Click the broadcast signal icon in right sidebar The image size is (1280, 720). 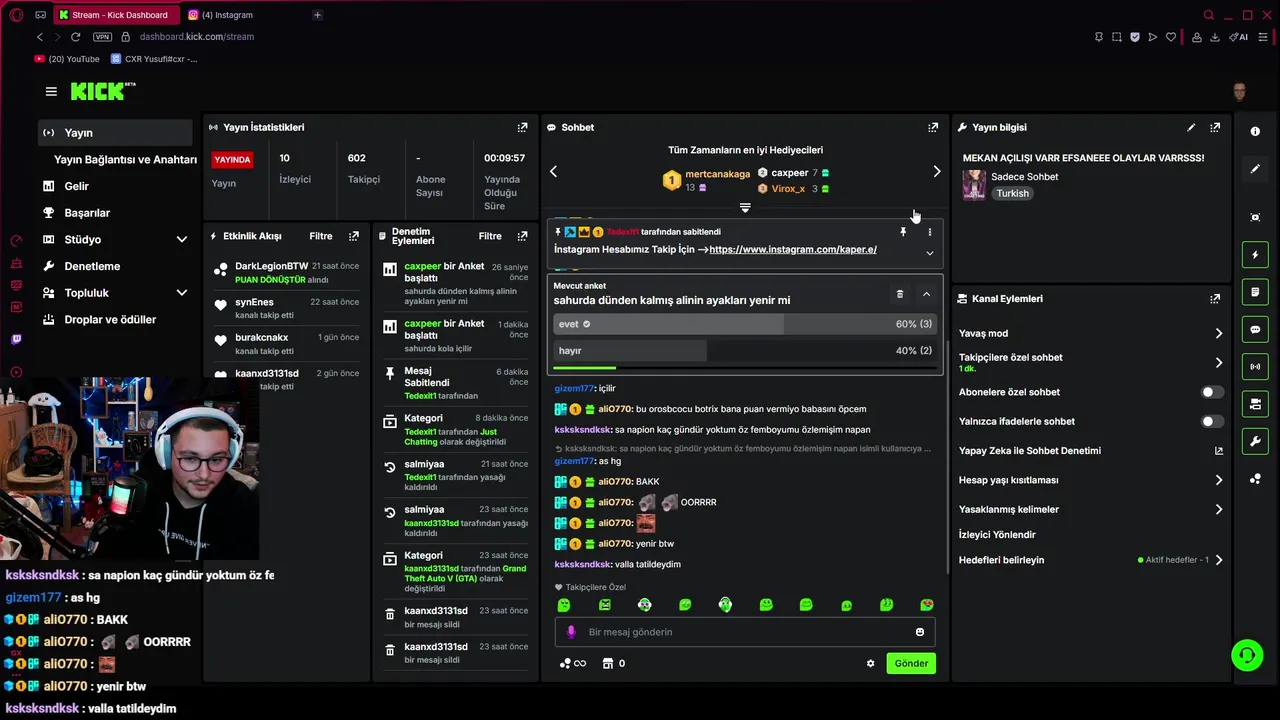pyautogui.click(x=1255, y=367)
